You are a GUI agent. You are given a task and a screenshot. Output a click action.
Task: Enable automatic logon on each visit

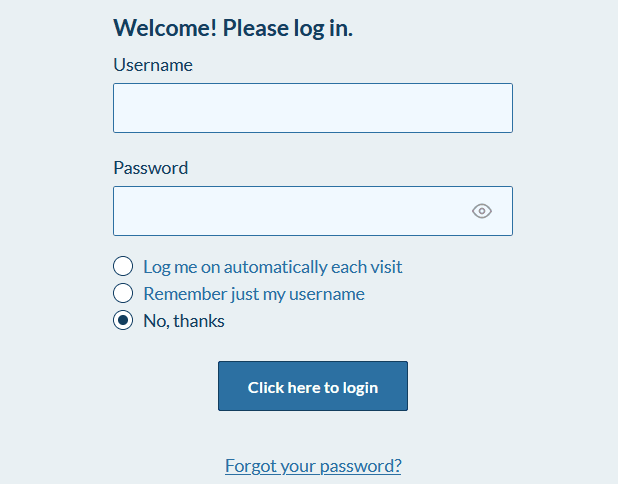click(x=123, y=267)
